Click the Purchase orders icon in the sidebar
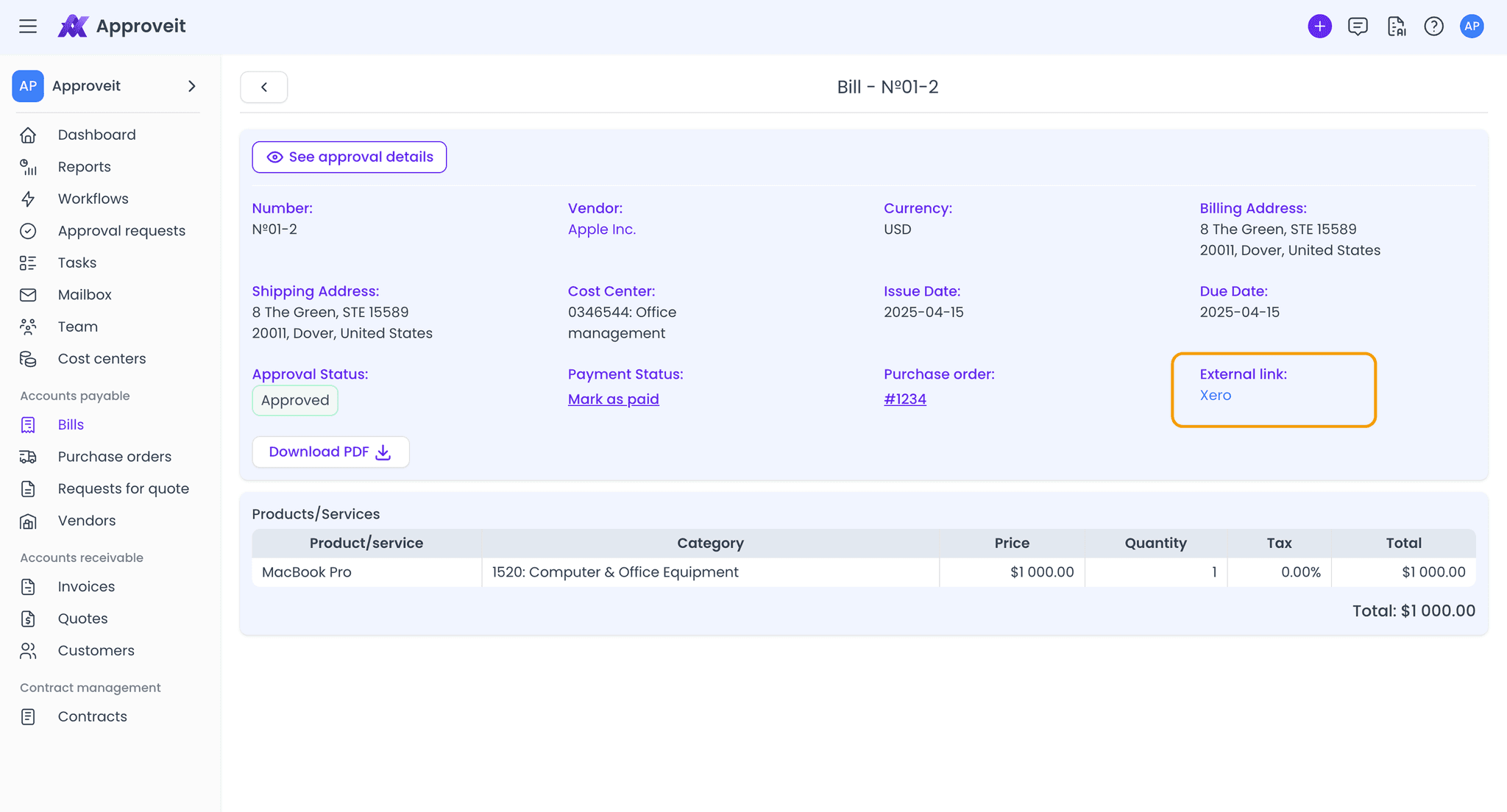This screenshot has height=812, width=1507. coord(28,456)
